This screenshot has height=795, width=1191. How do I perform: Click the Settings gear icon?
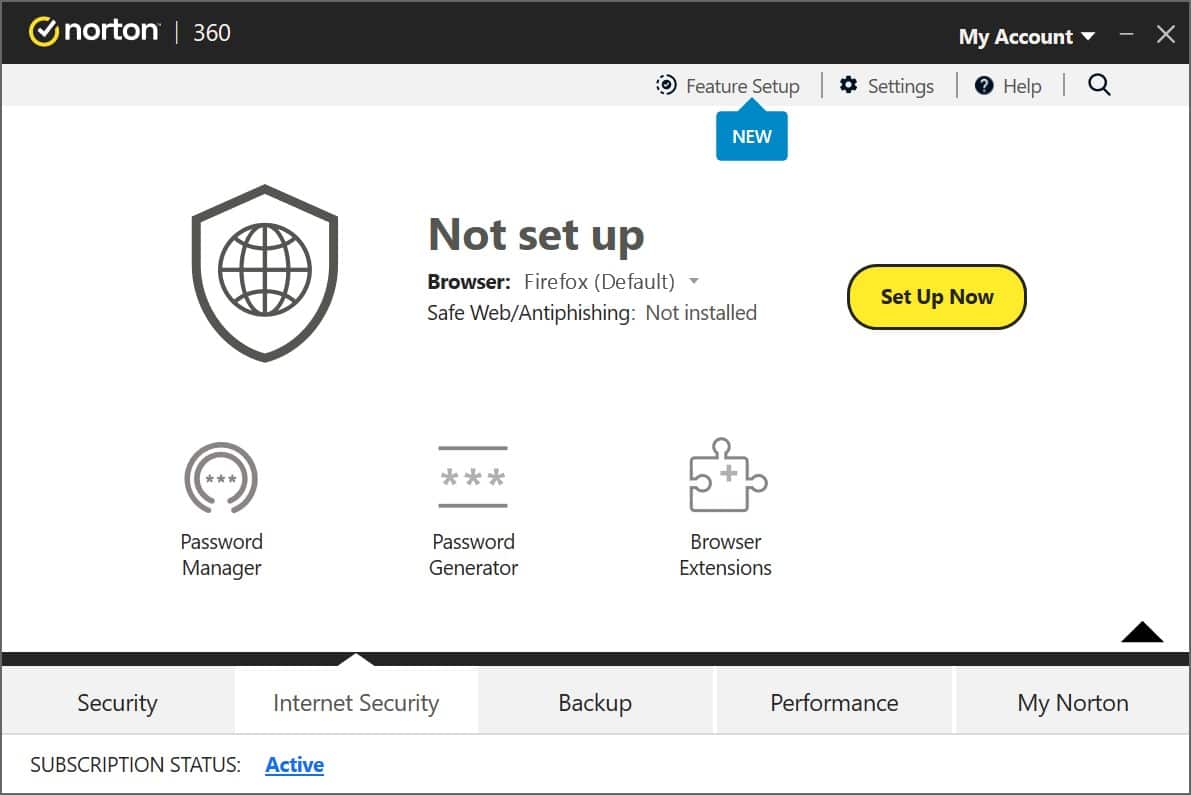coord(848,85)
